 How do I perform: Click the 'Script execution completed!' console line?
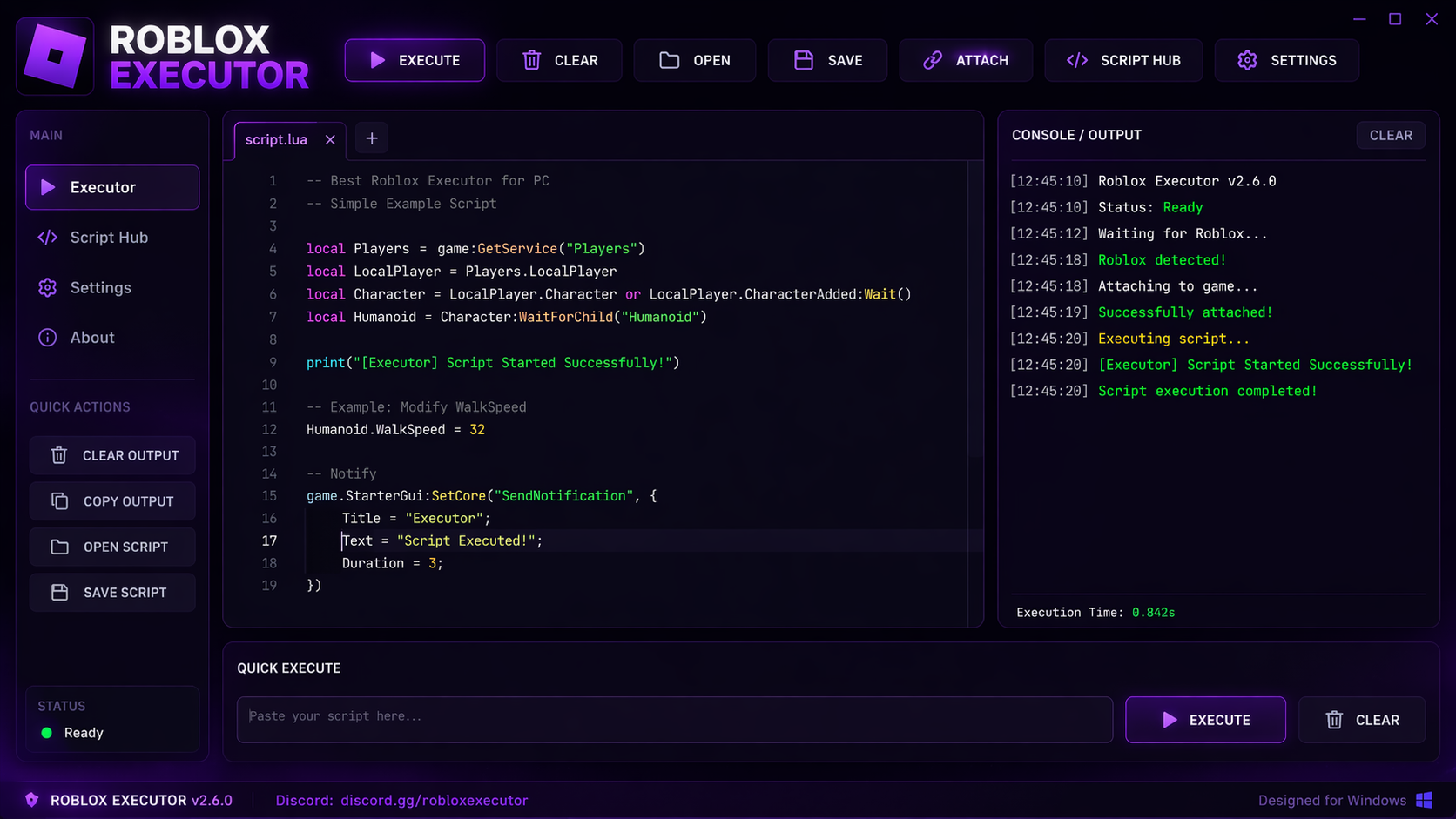pyautogui.click(x=1207, y=391)
